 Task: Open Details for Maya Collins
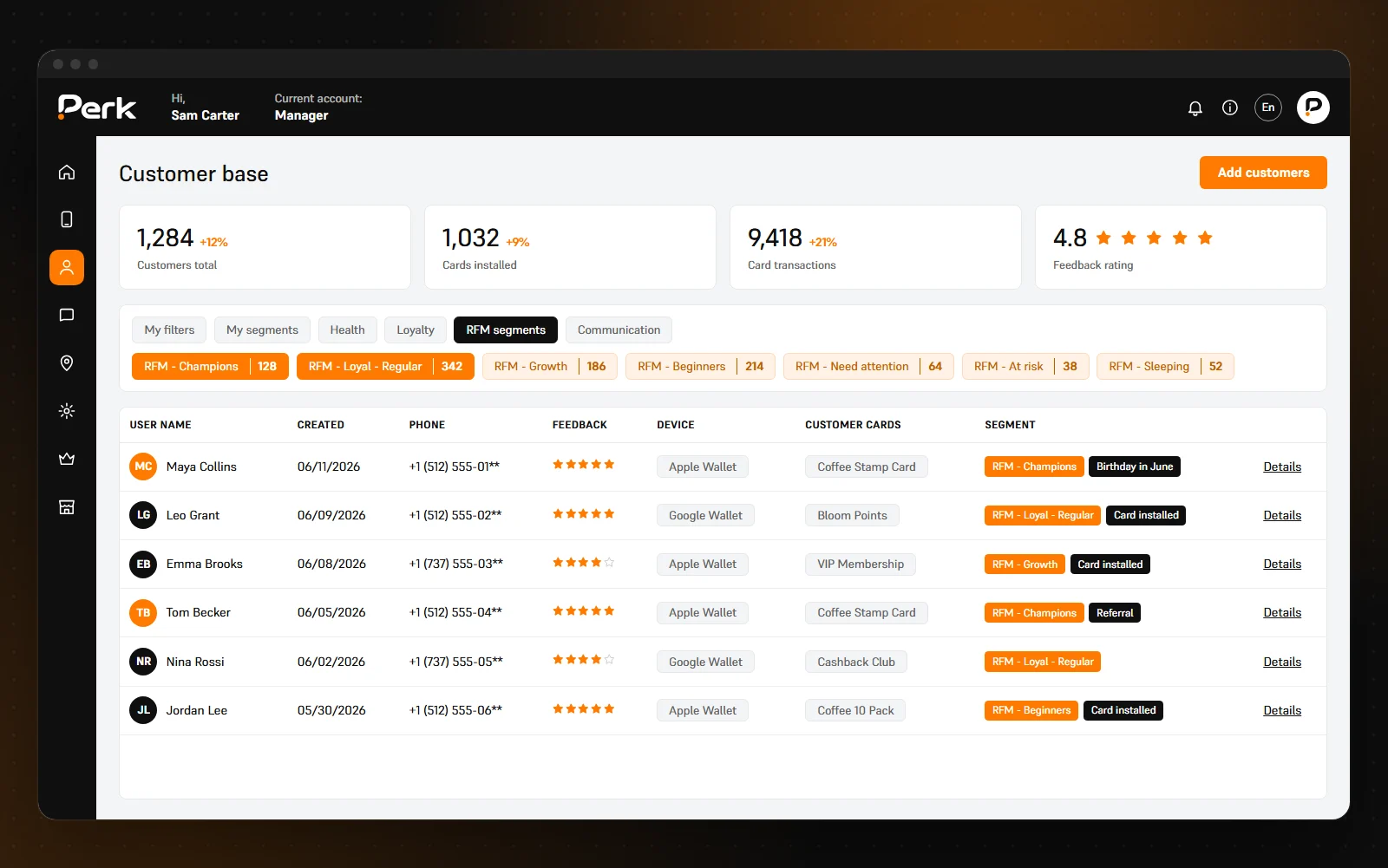pyautogui.click(x=1282, y=467)
